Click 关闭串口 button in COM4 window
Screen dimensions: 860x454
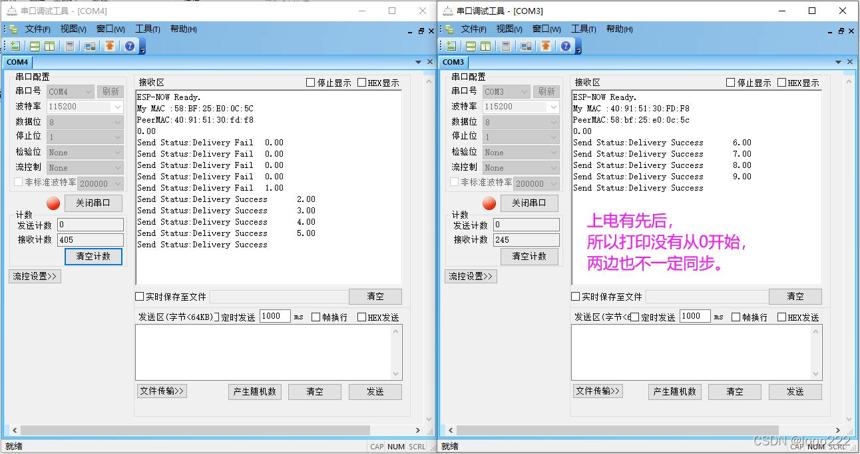[x=93, y=203]
